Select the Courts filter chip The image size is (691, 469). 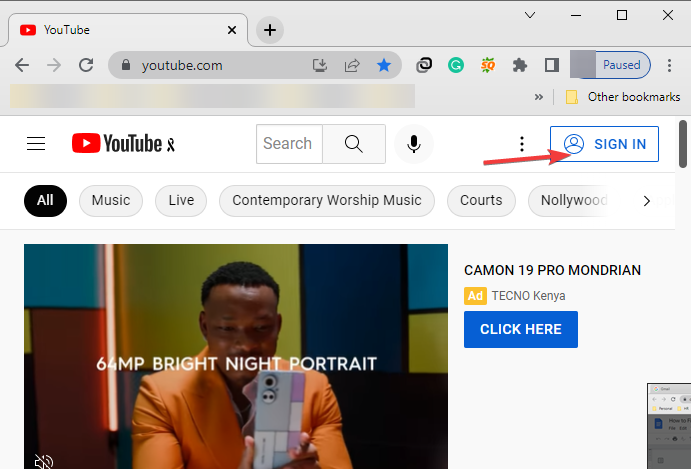[x=481, y=201]
